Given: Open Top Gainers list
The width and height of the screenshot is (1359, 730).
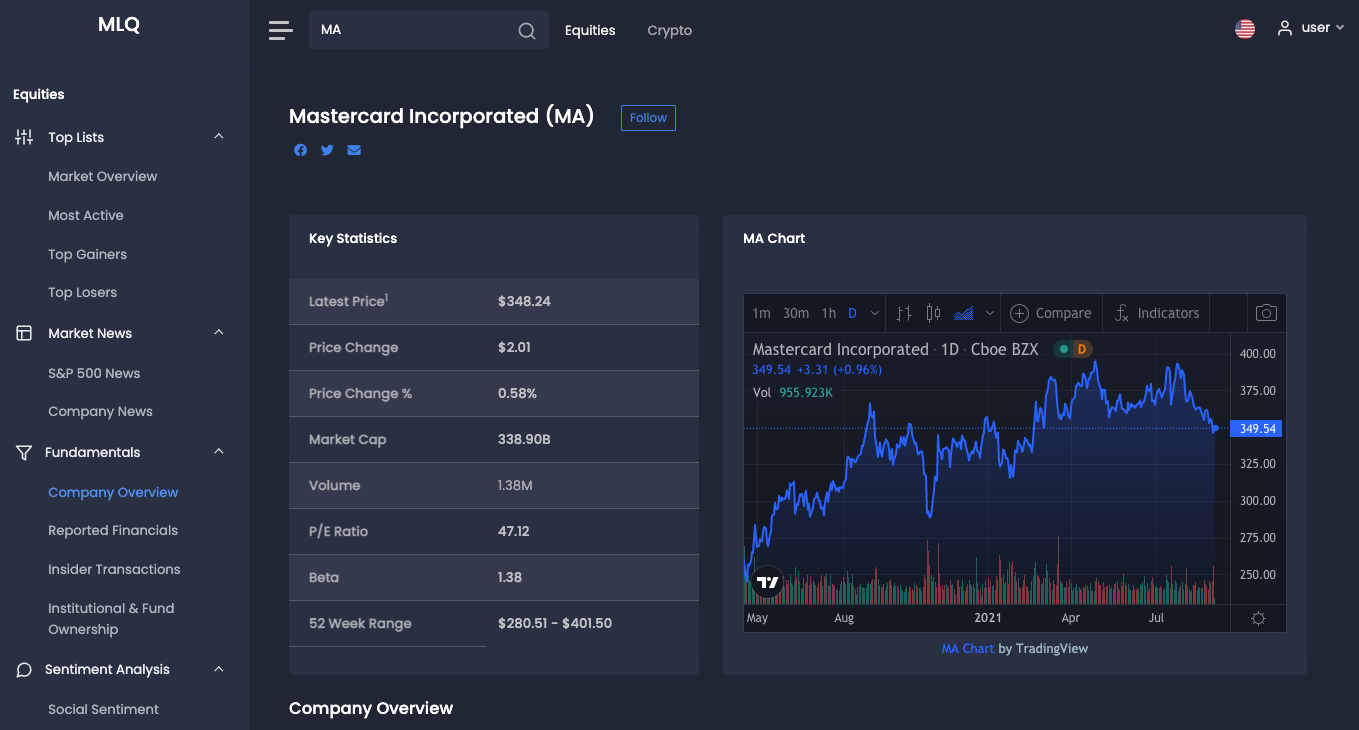Looking at the screenshot, I should click(x=88, y=254).
